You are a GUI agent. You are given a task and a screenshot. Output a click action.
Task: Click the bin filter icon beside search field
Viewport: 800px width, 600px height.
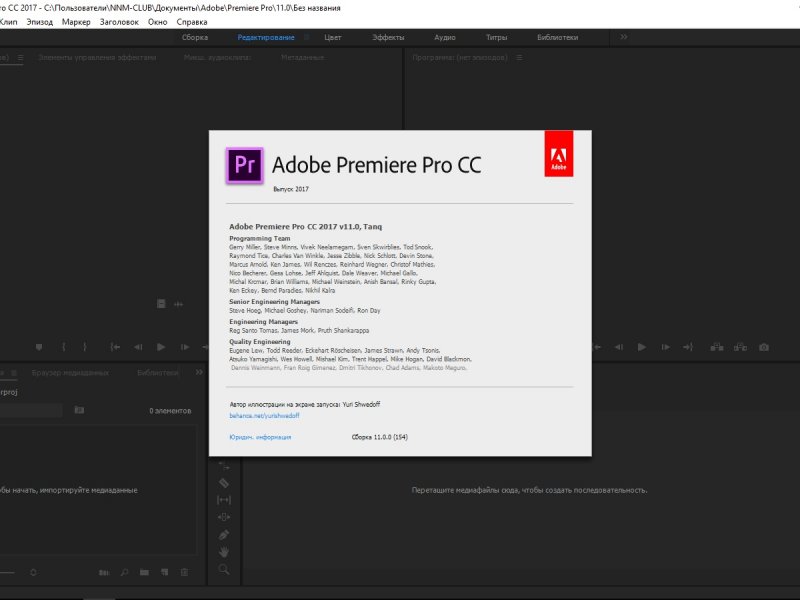pyautogui.click(x=79, y=410)
